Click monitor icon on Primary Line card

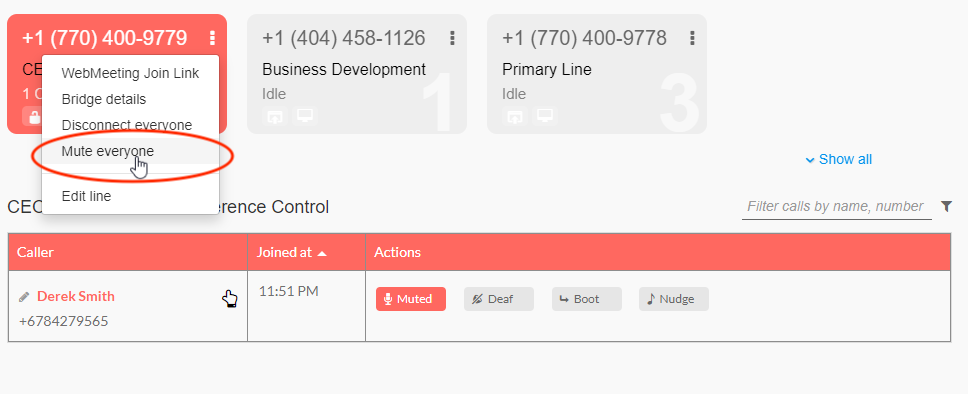tap(544, 115)
